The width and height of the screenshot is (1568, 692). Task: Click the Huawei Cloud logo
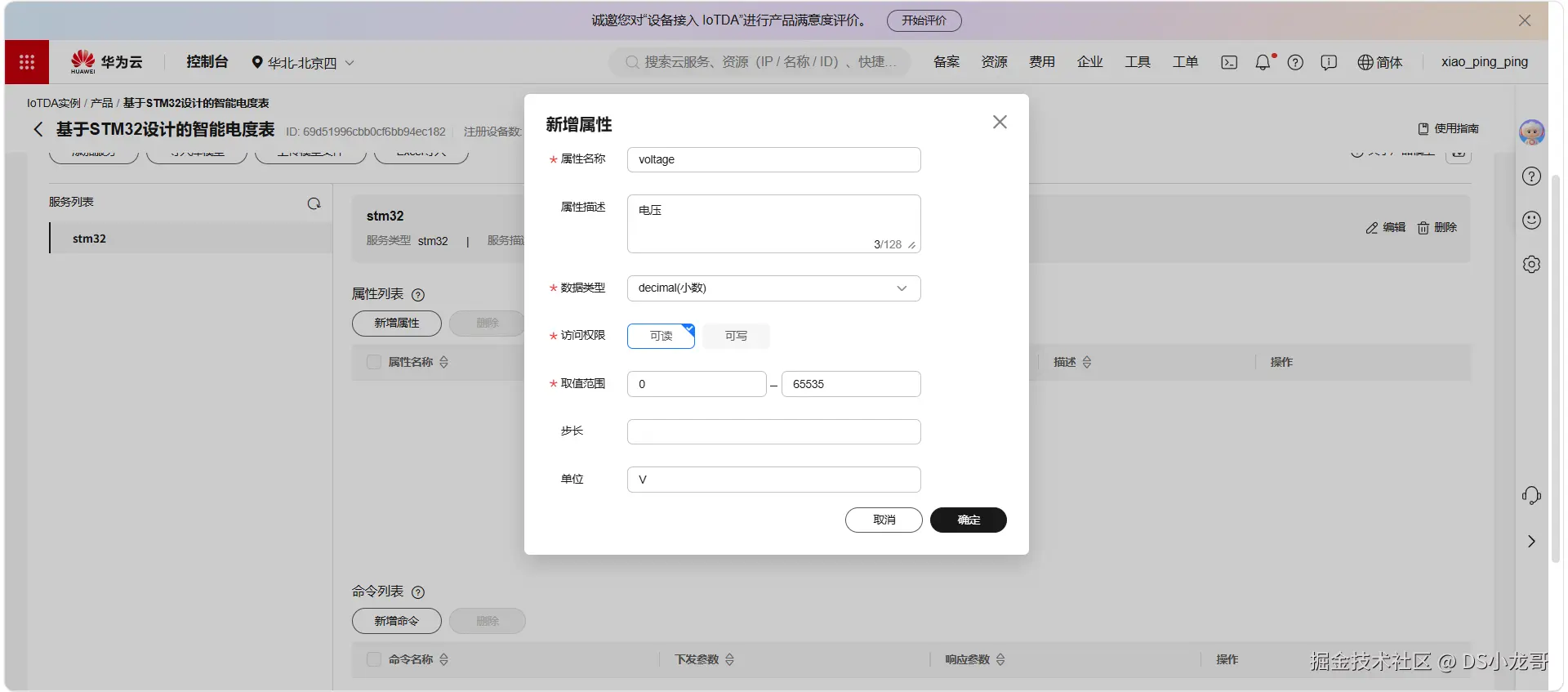click(x=106, y=62)
